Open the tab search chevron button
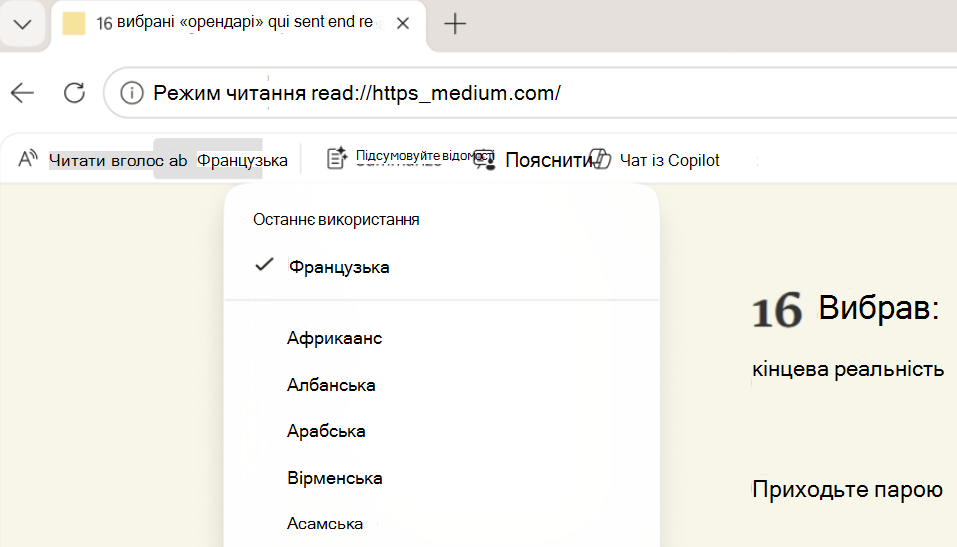Image resolution: width=957 pixels, height=547 pixels. point(23,24)
